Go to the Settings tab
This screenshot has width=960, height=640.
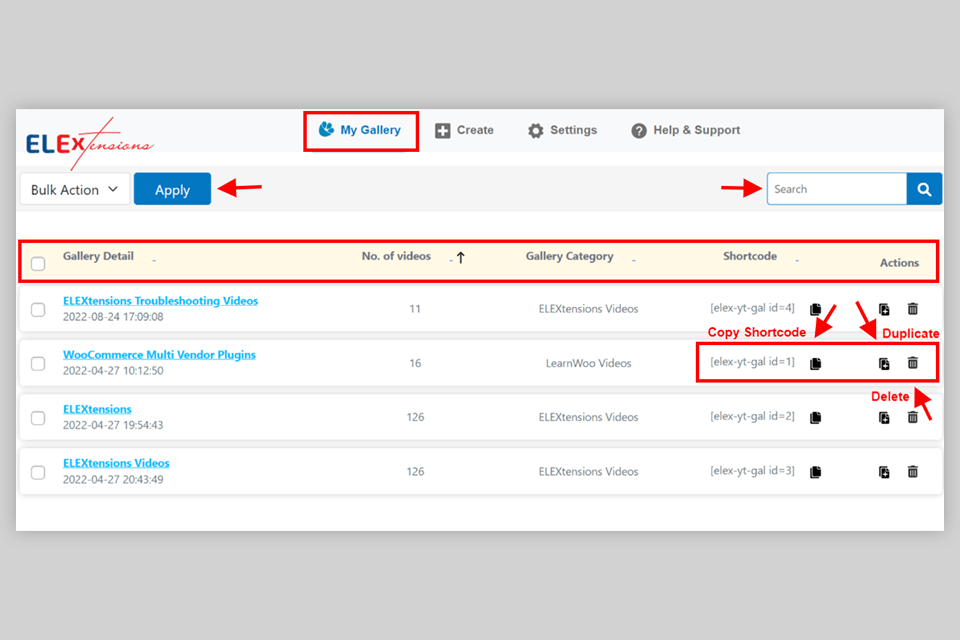point(563,130)
